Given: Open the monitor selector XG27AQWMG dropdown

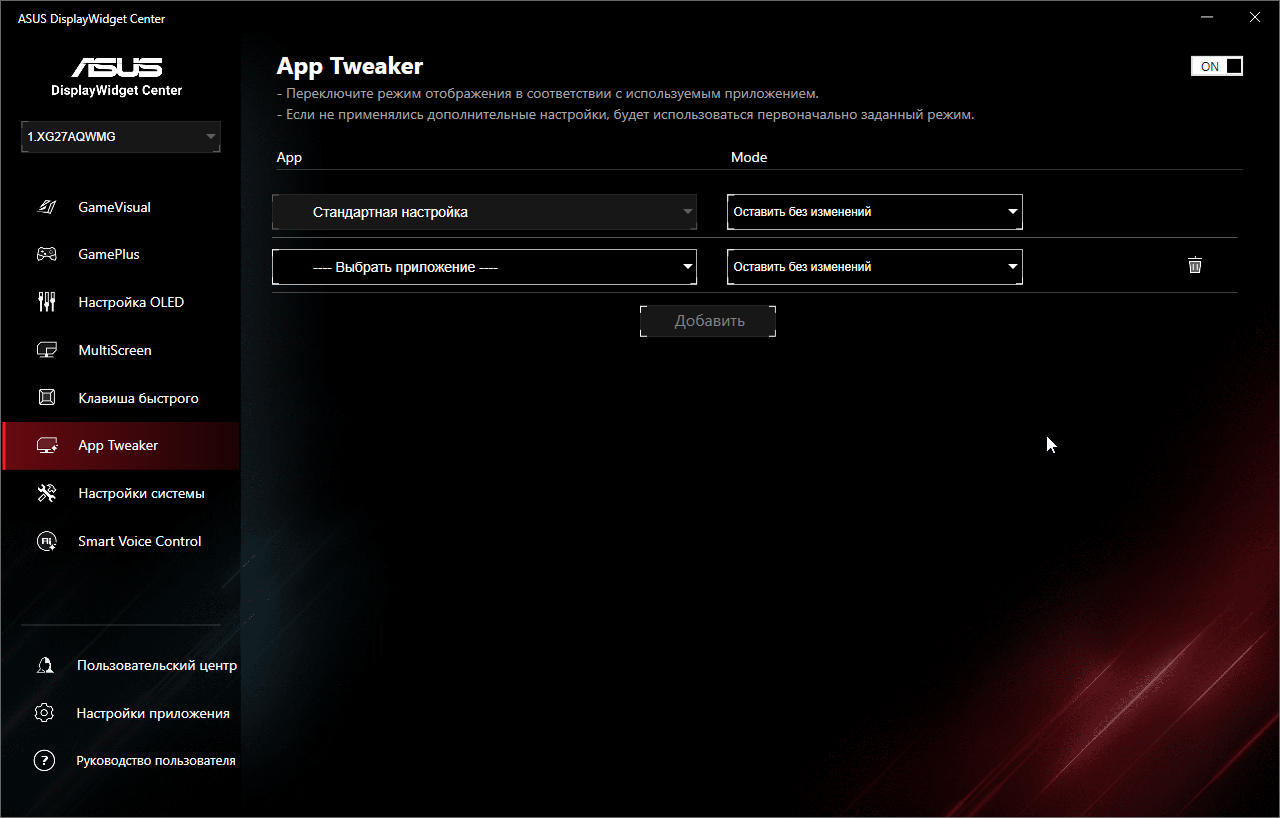Looking at the screenshot, I should pos(121,136).
